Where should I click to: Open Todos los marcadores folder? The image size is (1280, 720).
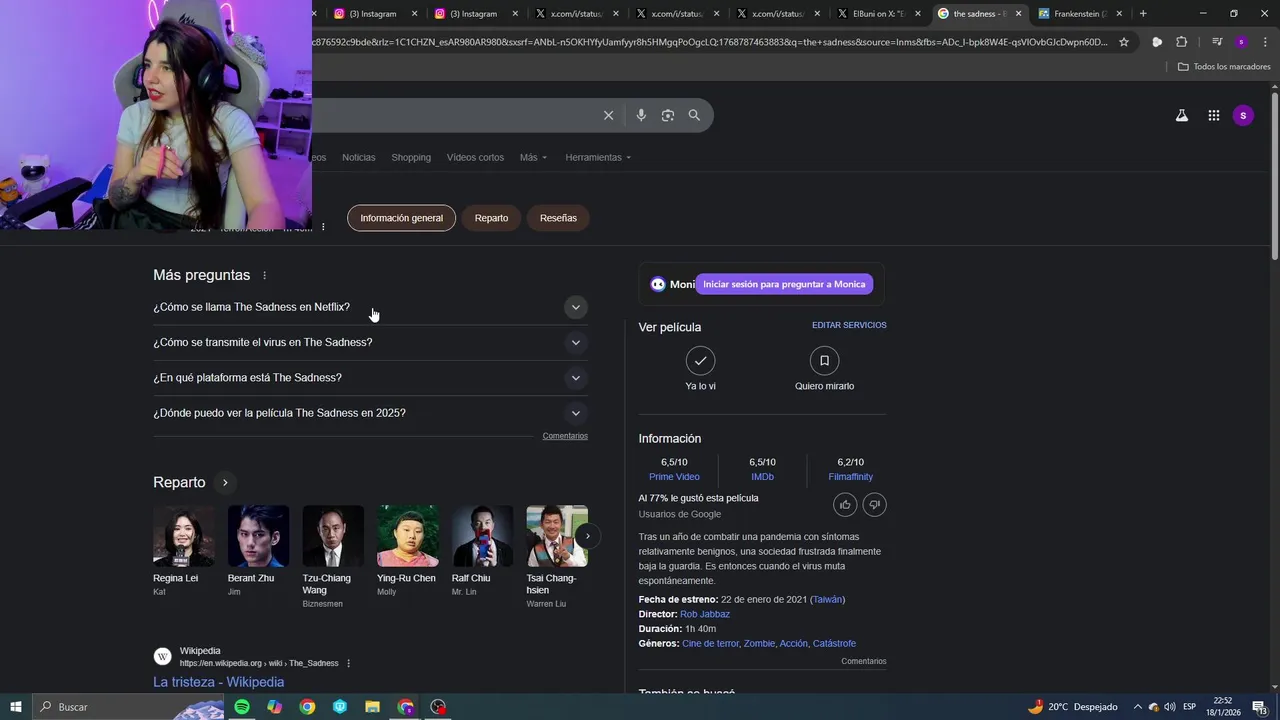coord(1224,67)
